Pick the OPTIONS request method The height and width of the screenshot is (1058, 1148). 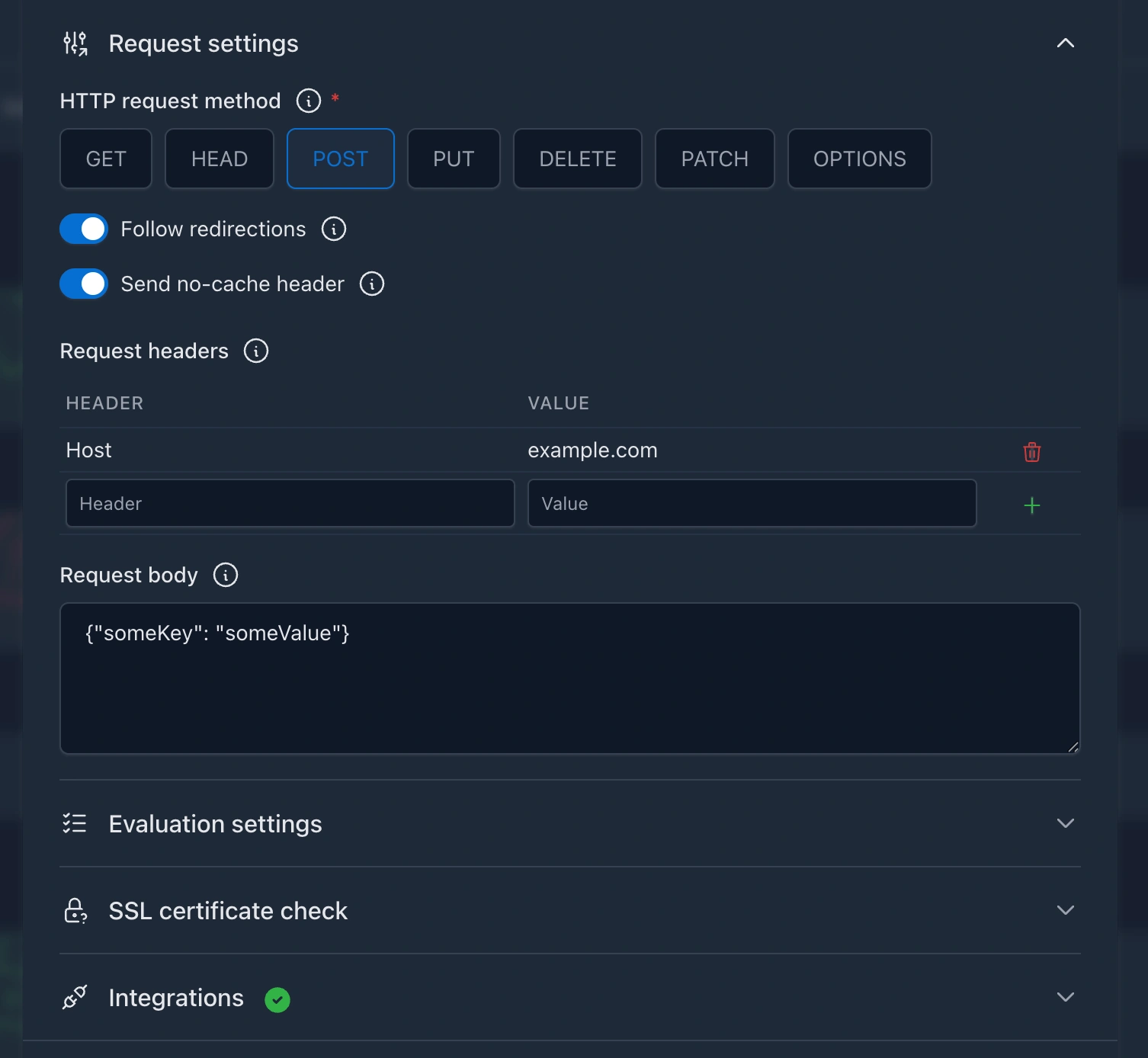pyautogui.click(x=859, y=159)
